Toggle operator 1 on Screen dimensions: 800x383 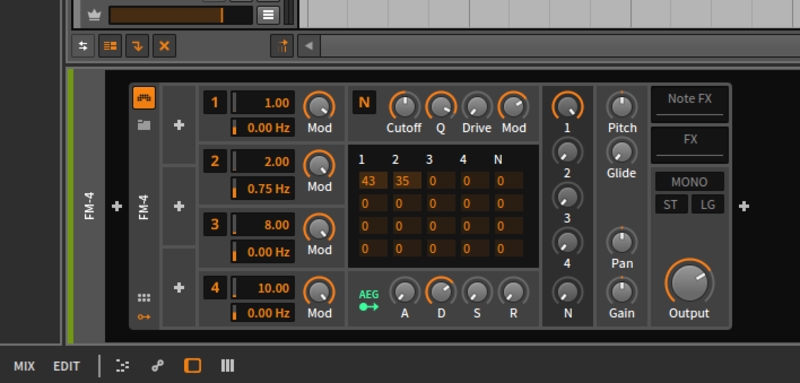(x=215, y=103)
